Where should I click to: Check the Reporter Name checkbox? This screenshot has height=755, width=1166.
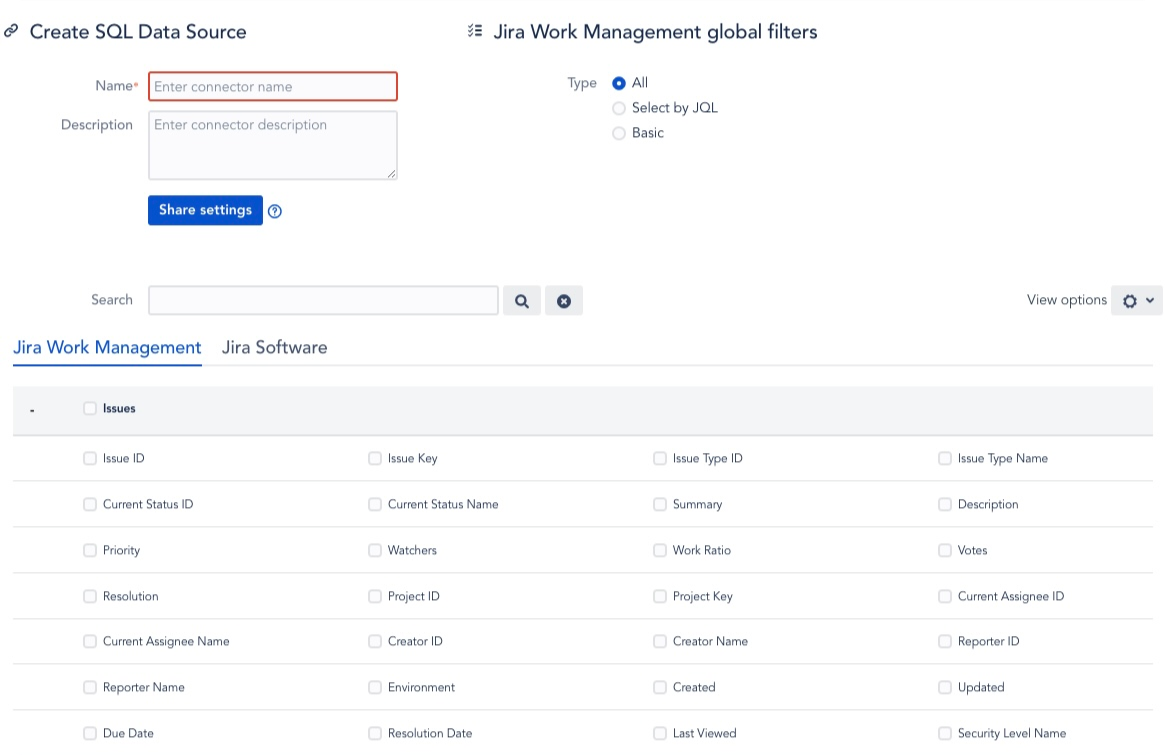[x=90, y=687]
